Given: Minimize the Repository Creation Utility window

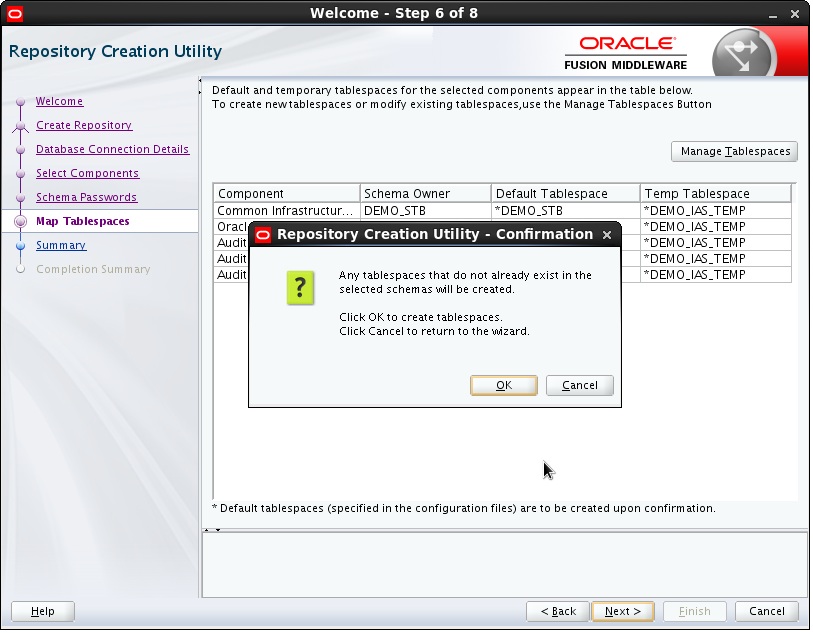Looking at the screenshot, I should [x=774, y=15].
